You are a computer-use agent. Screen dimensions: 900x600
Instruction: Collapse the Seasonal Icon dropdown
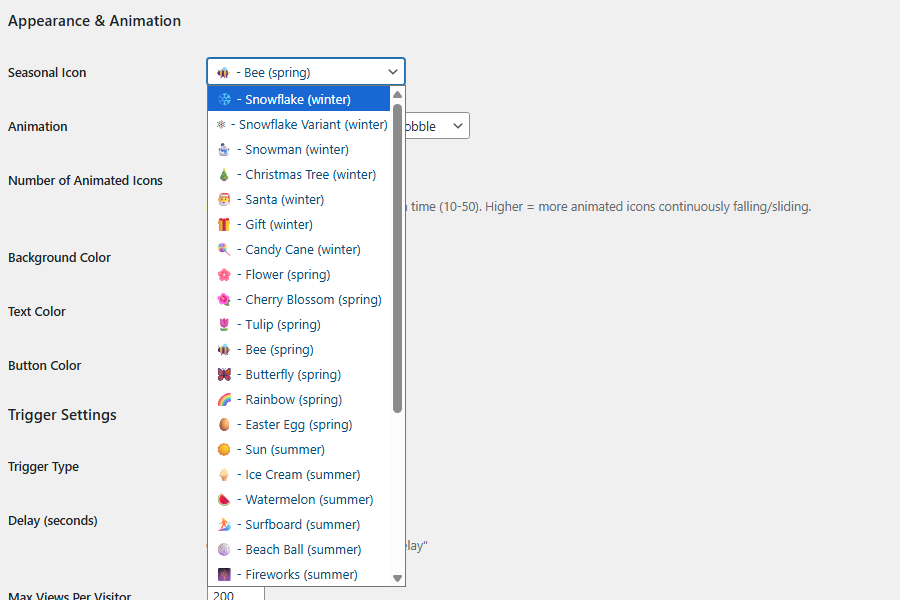click(x=306, y=72)
